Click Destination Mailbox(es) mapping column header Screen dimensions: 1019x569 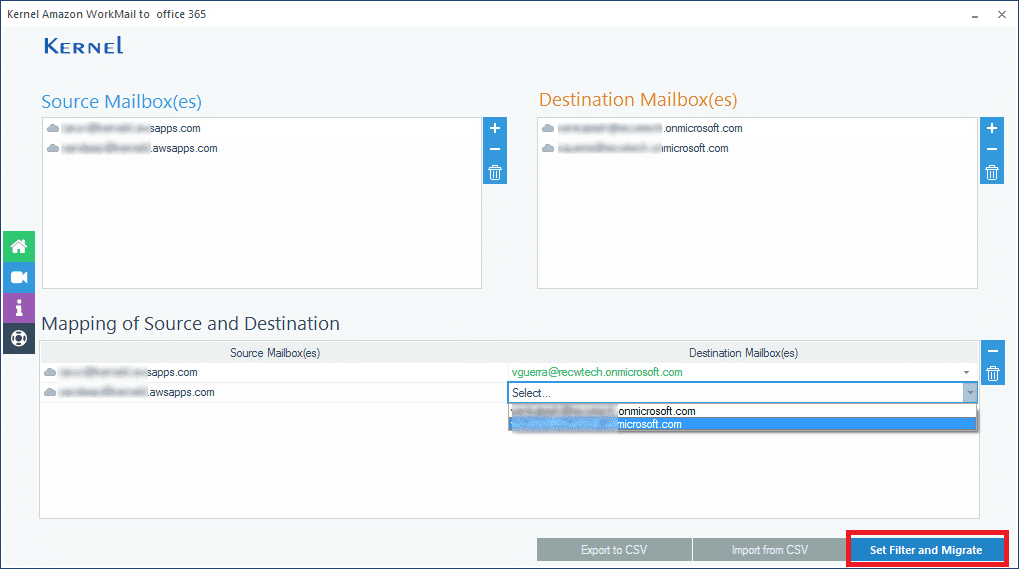[743, 353]
